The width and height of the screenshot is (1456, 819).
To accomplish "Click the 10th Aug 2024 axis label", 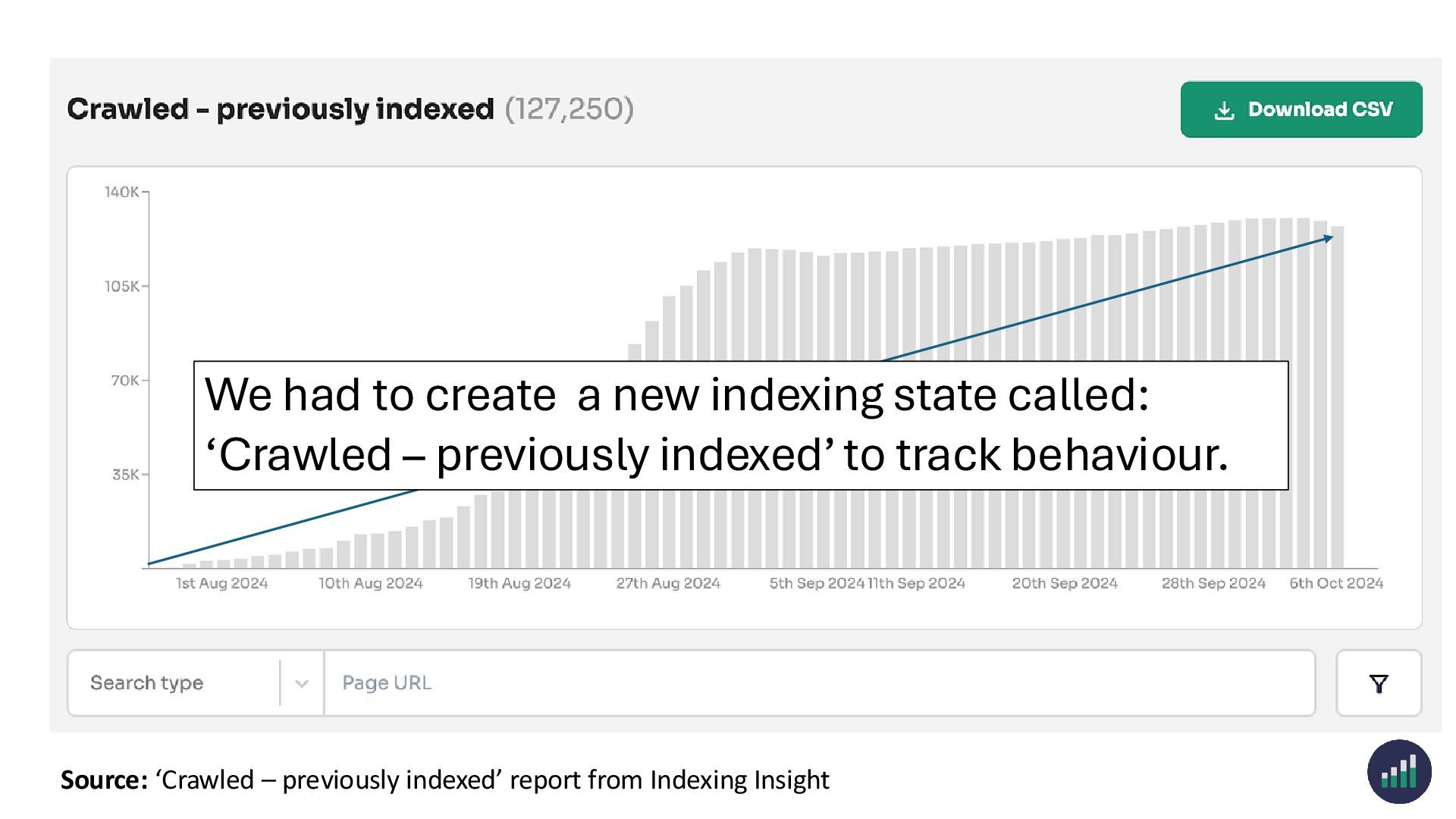I will [370, 583].
